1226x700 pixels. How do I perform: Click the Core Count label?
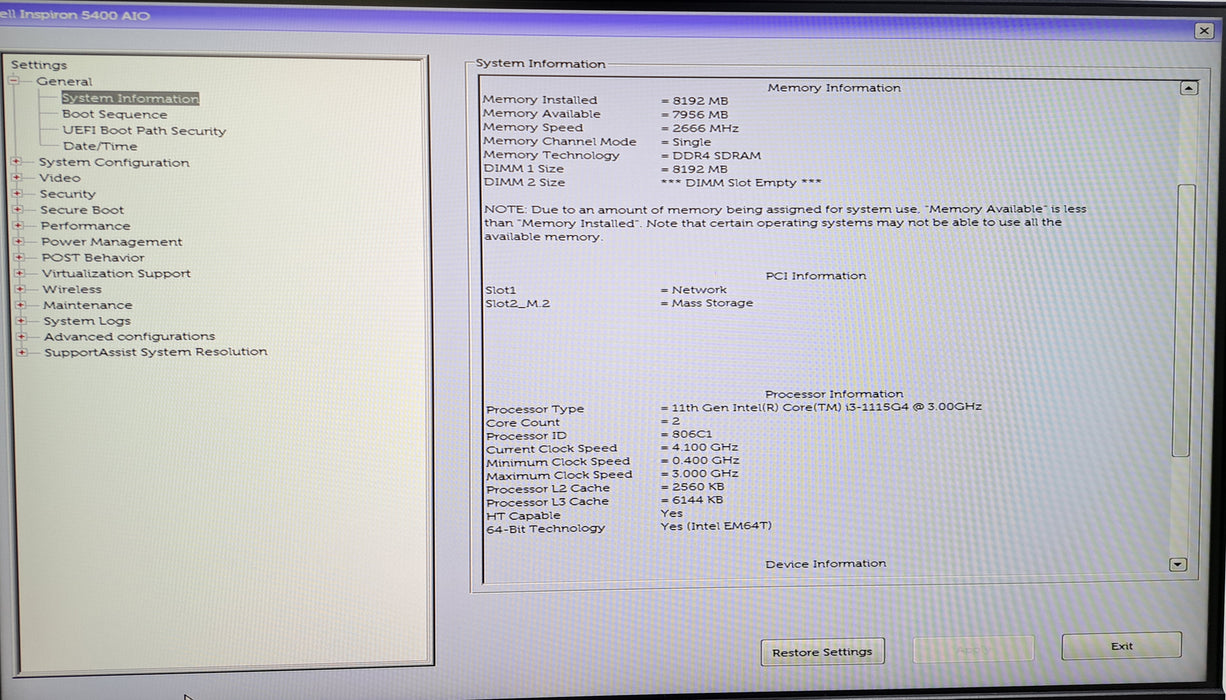click(523, 423)
